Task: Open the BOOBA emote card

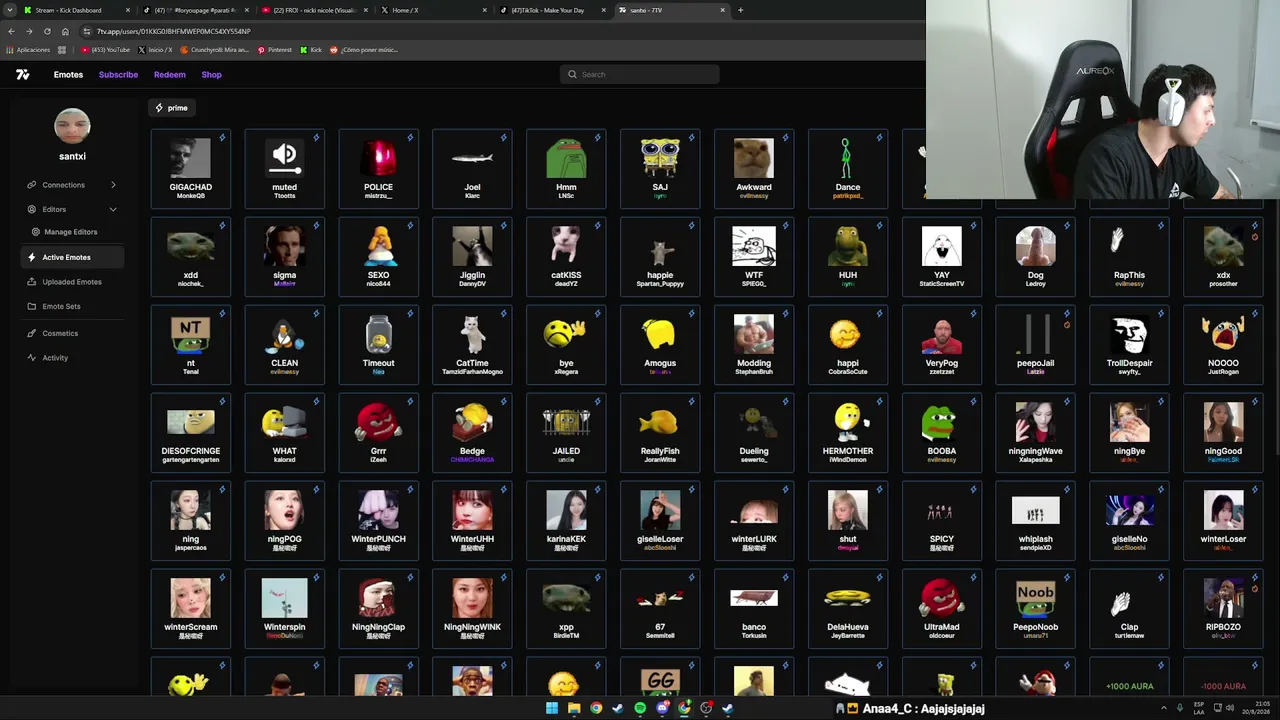Action: pyautogui.click(x=942, y=432)
